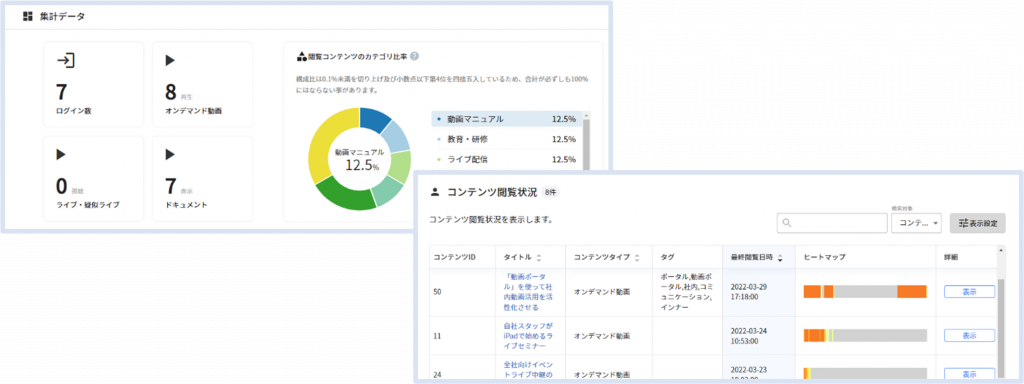The width and height of the screenshot is (1024, 384).
Task: Click the heatmap bar for content ID 24
Action: (865, 374)
